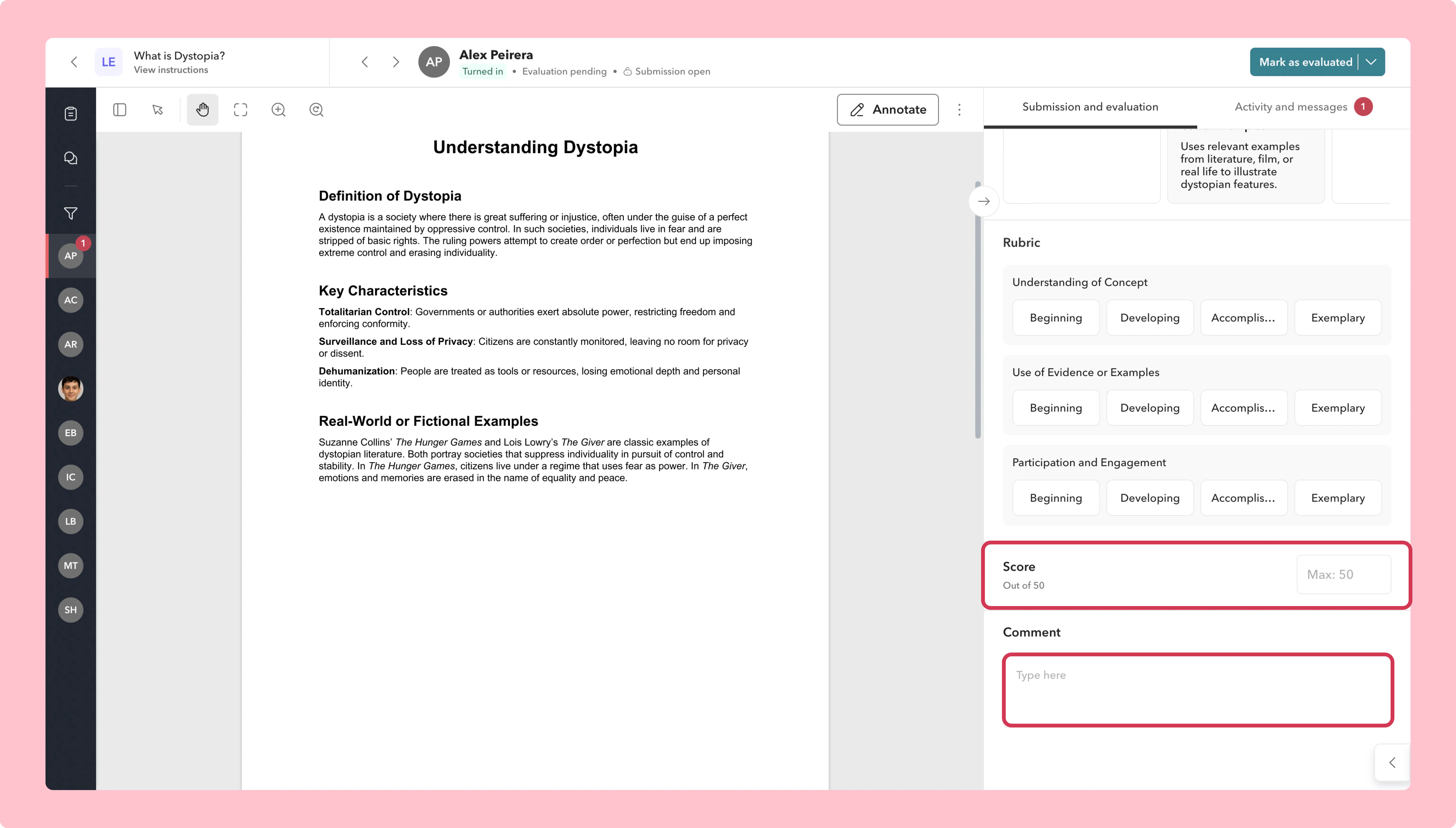Click the Comment text box
The image size is (1456, 828).
point(1198,690)
